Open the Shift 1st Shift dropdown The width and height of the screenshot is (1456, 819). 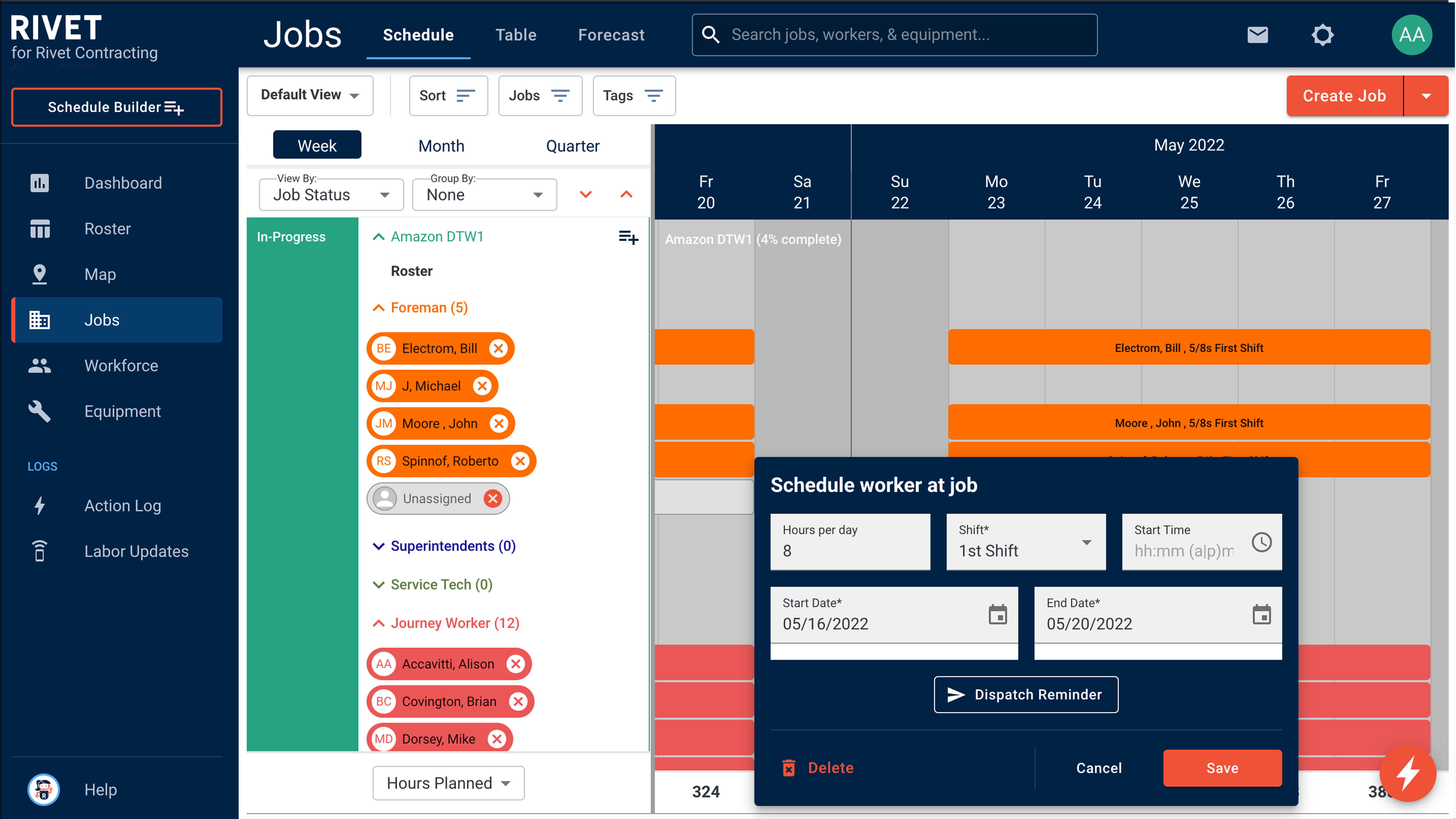[1026, 542]
